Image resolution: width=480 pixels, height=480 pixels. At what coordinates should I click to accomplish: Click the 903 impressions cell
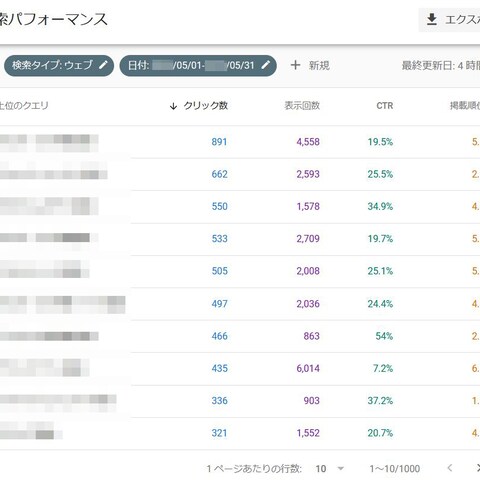(311, 400)
